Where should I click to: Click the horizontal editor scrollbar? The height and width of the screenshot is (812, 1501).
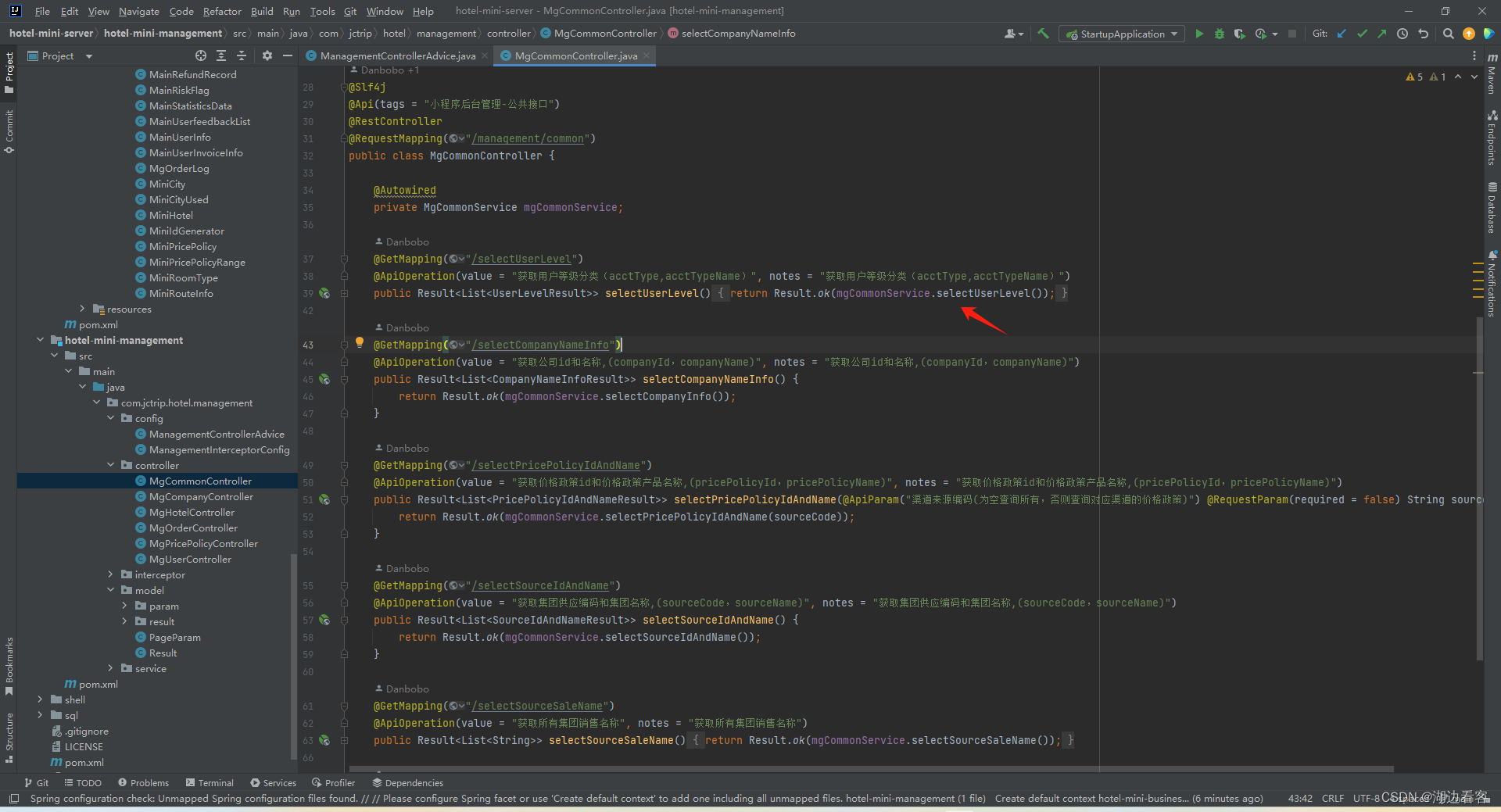(872, 769)
